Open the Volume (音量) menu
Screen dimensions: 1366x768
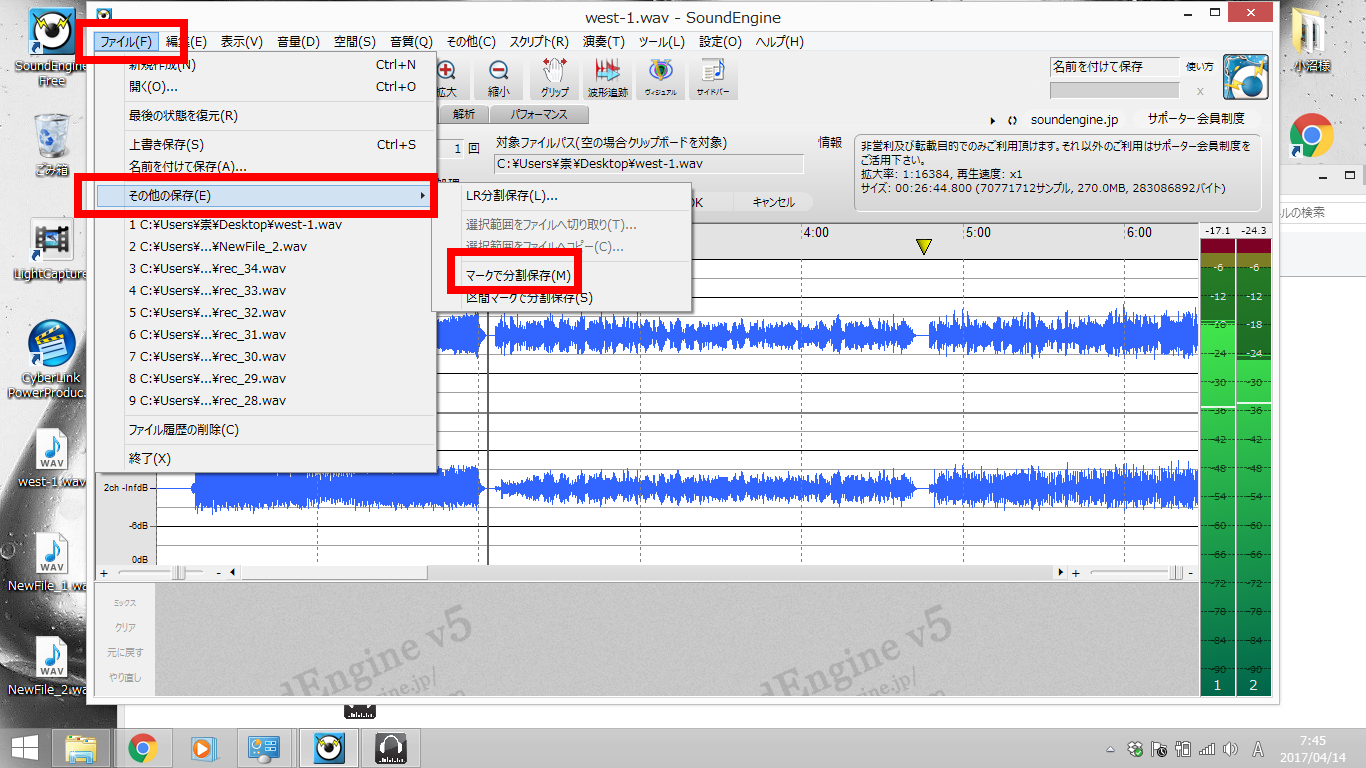(x=298, y=42)
